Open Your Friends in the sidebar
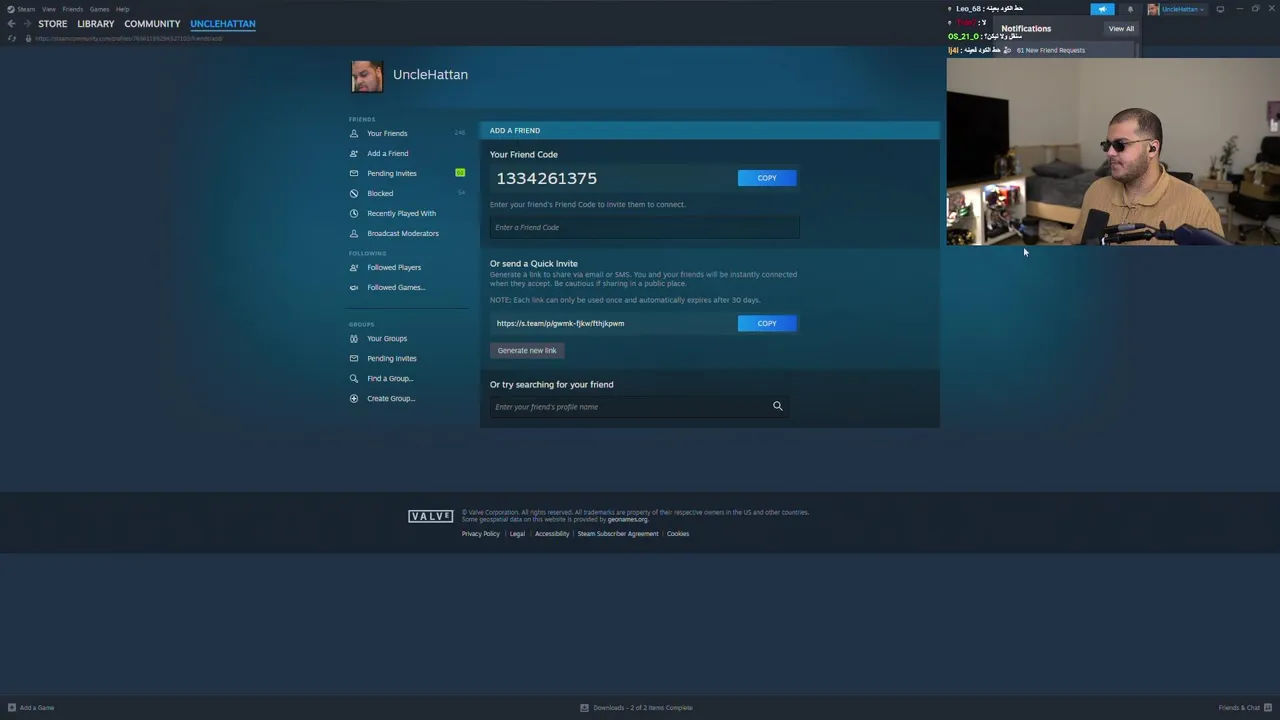Image resolution: width=1280 pixels, height=720 pixels. click(387, 134)
